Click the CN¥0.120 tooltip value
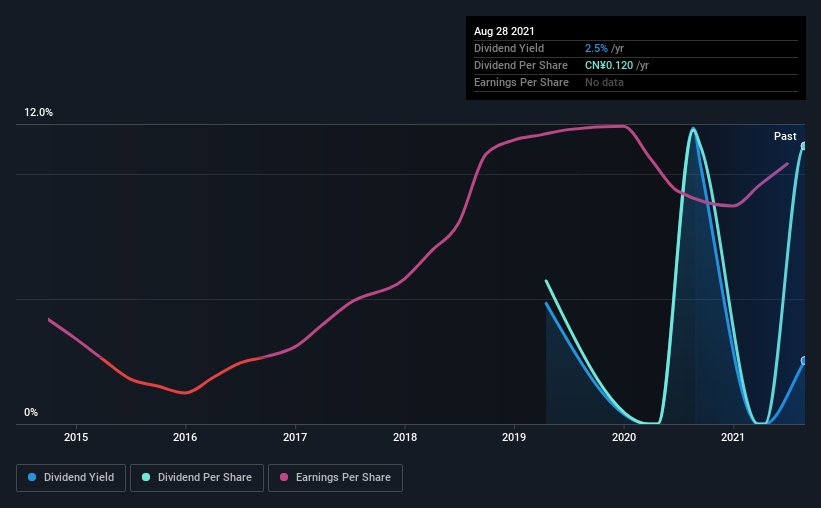This screenshot has width=821, height=508. 609,65
